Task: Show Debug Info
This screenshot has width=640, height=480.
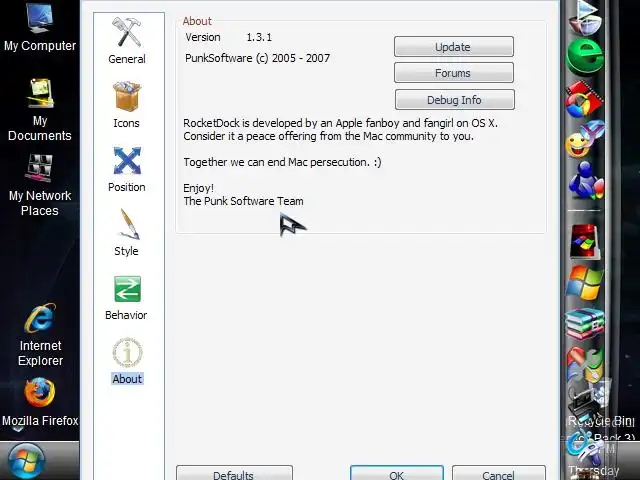Action: click(x=454, y=100)
